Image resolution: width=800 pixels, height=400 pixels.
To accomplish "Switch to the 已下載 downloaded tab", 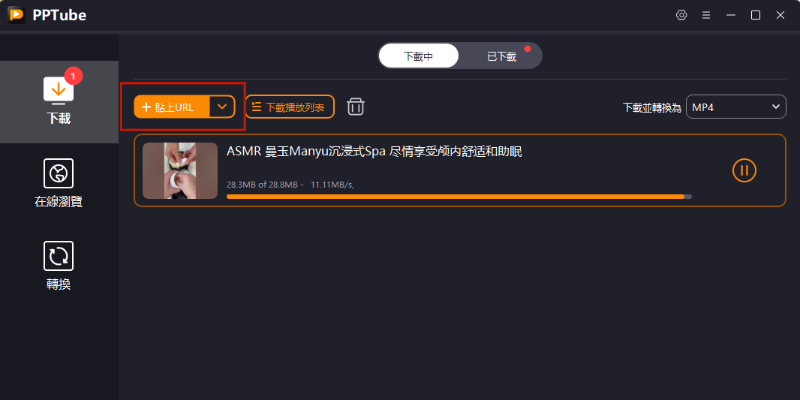I will [501, 56].
